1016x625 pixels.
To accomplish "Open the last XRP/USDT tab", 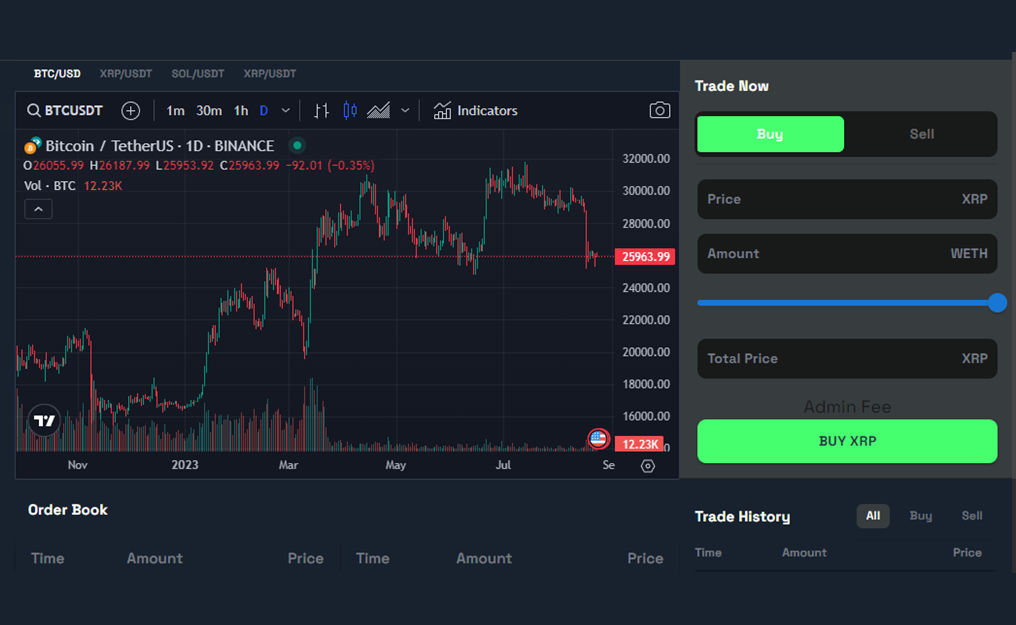I will (270, 74).
